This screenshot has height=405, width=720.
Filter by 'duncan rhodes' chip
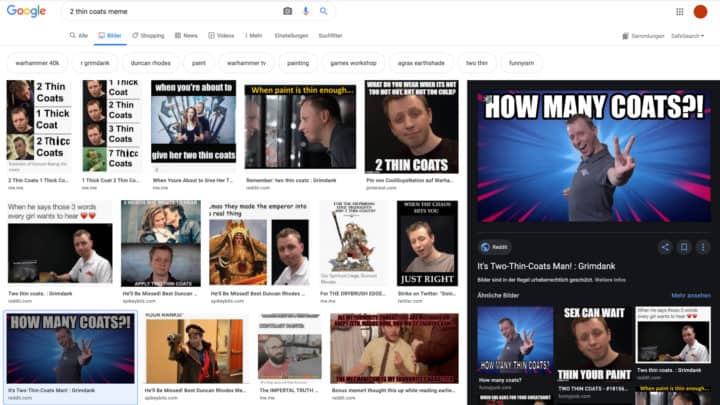click(x=151, y=63)
